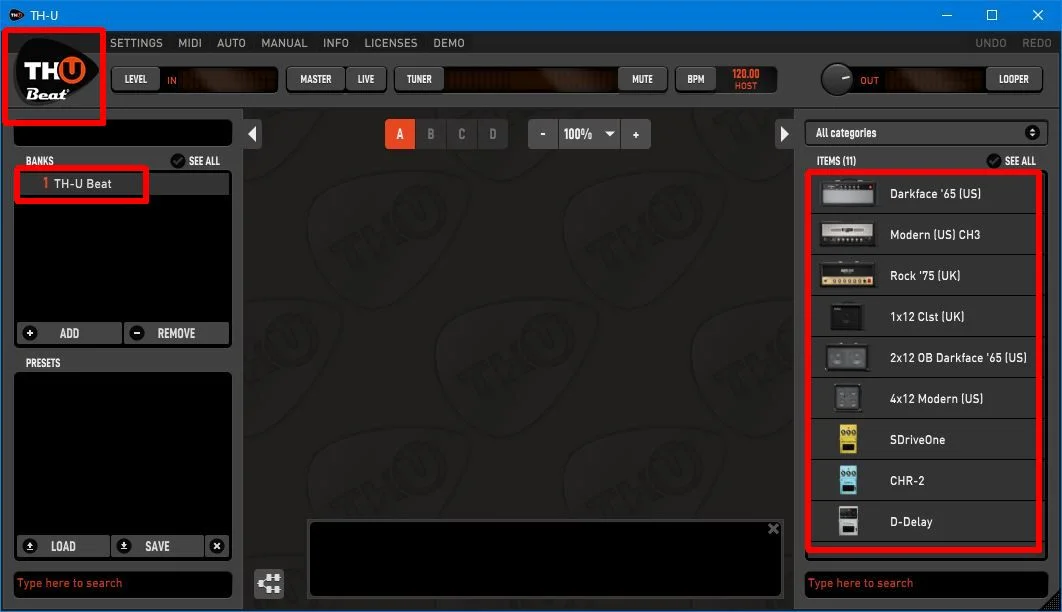Pick the 1x12 Clst (UK) cabinet icon
Screen dimensions: 1062x612
click(847, 316)
